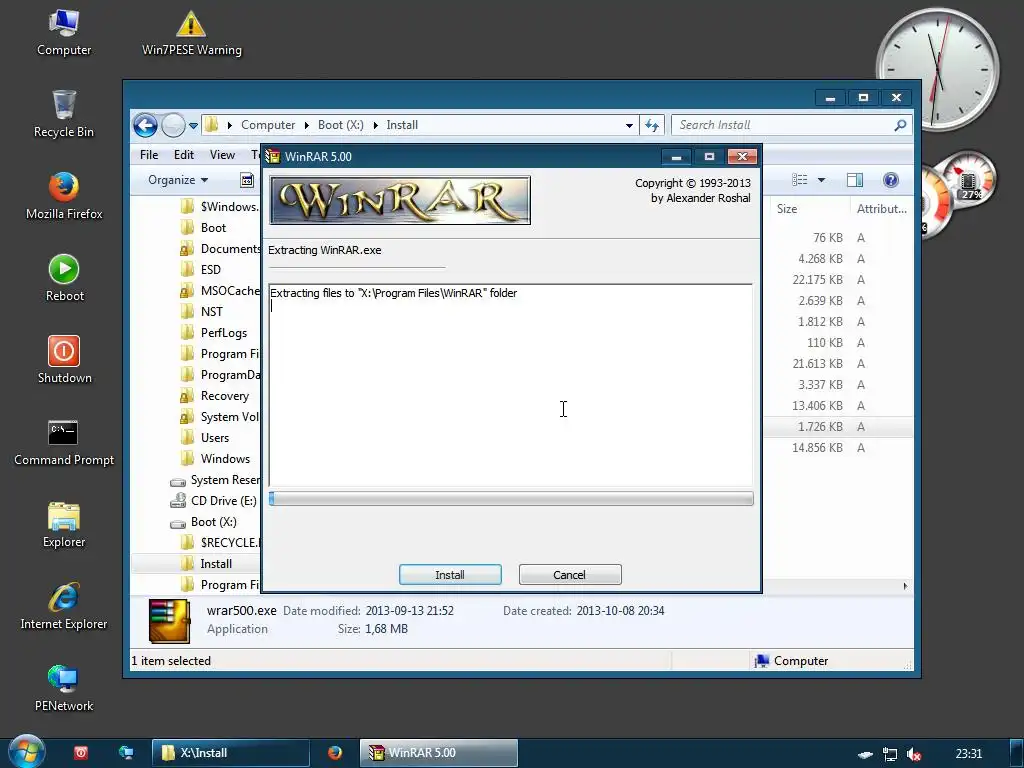Open the PENetwork desktop icon
Image resolution: width=1024 pixels, height=768 pixels.
[63, 688]
